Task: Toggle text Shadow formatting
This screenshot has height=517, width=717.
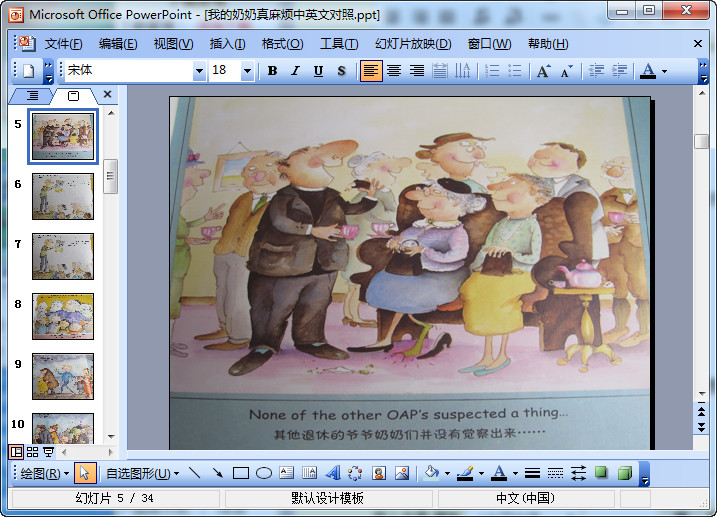Action: pos(341,71)
